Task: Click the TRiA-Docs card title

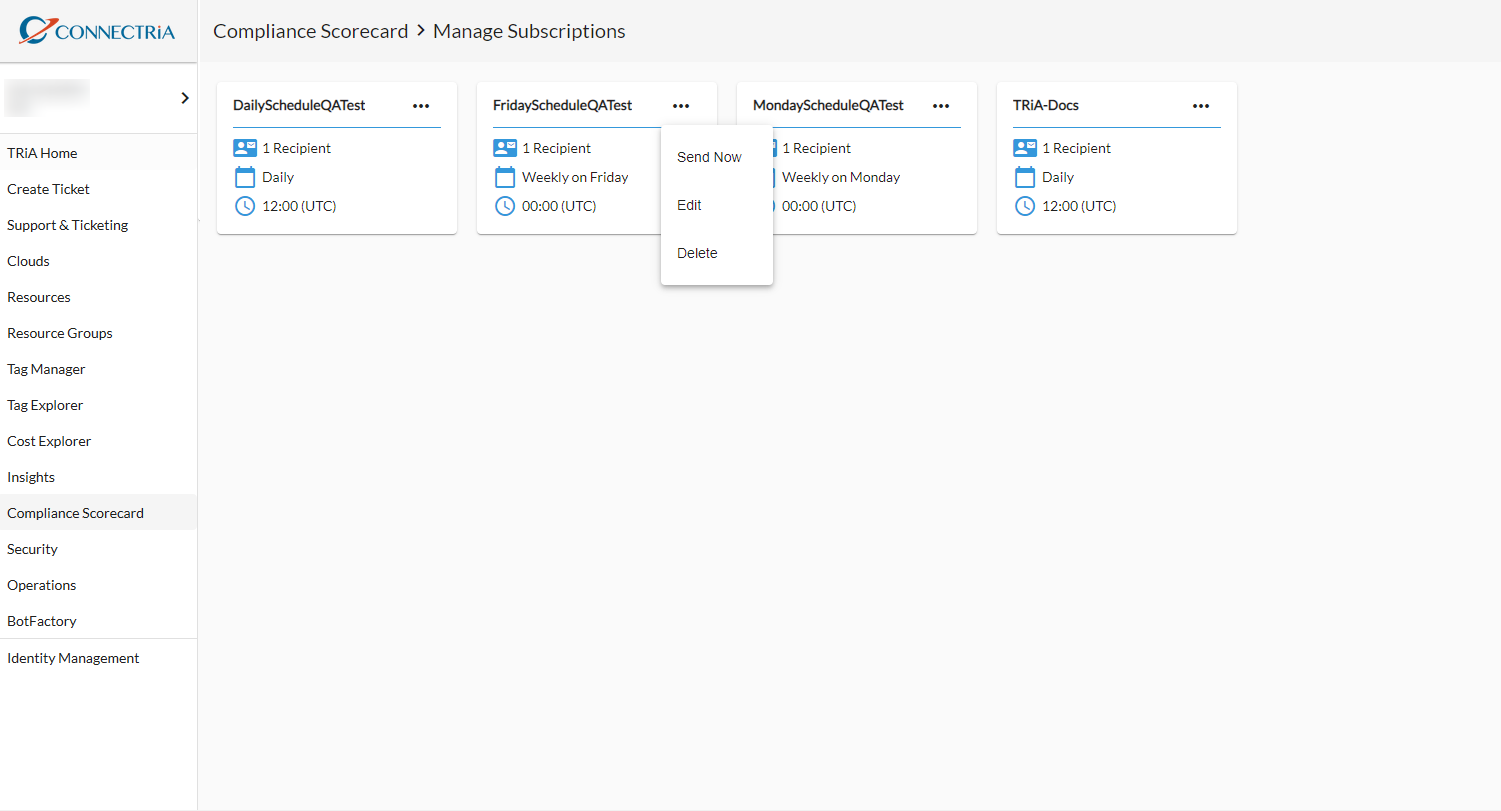Action: [x=1046, y=105]
